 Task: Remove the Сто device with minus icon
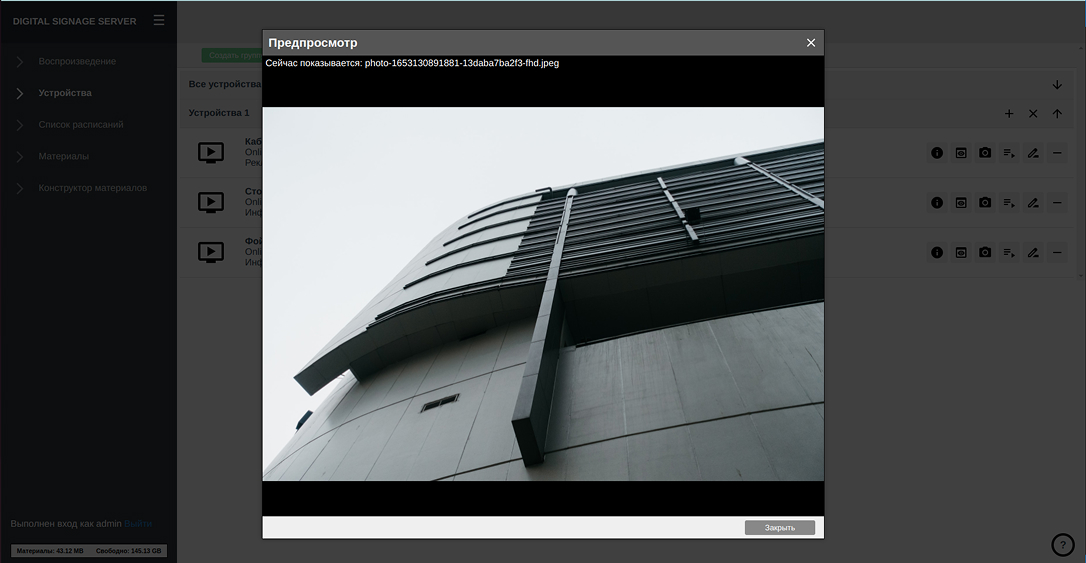coord(1057,203)
